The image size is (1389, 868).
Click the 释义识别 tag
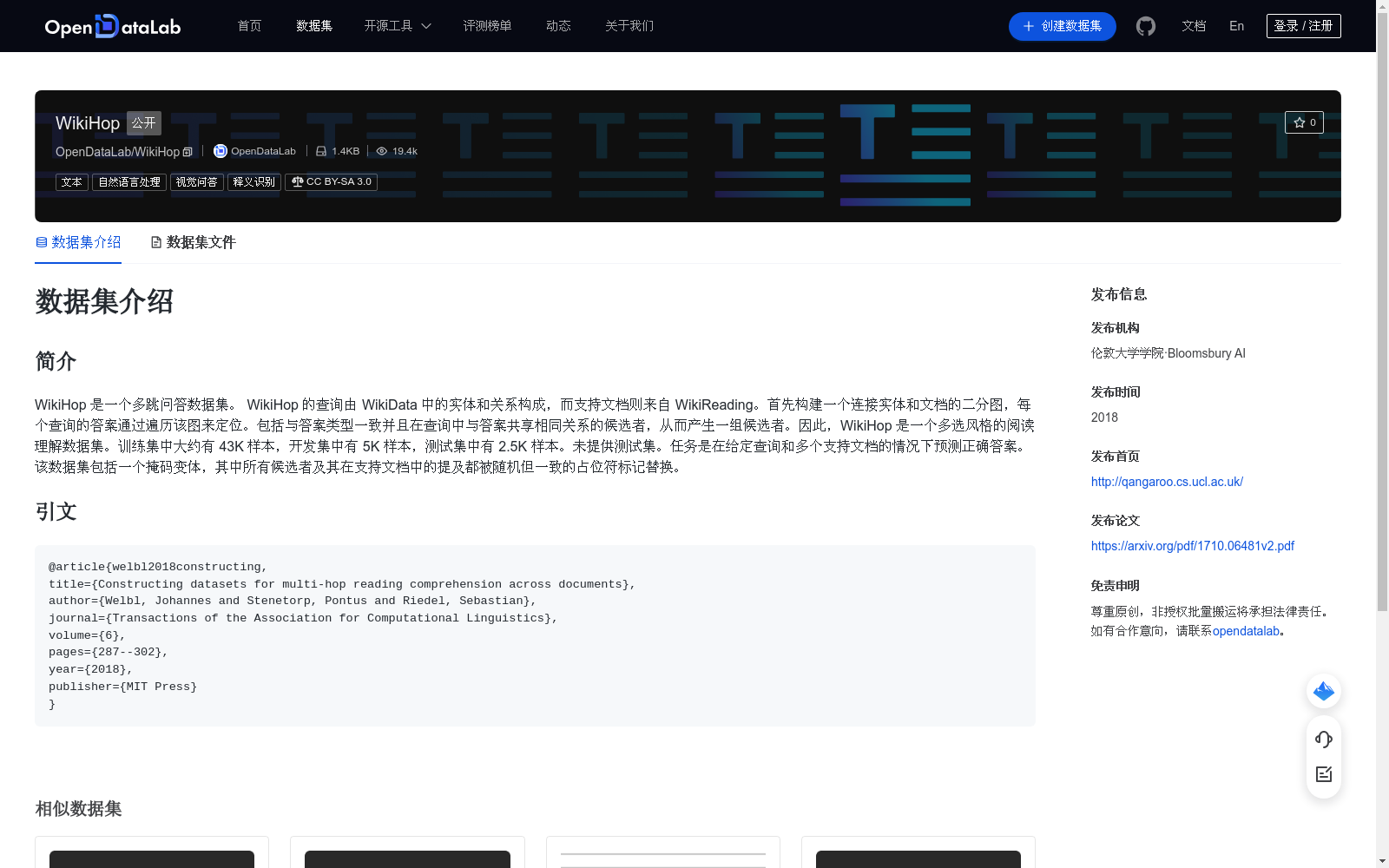(254, 182)
